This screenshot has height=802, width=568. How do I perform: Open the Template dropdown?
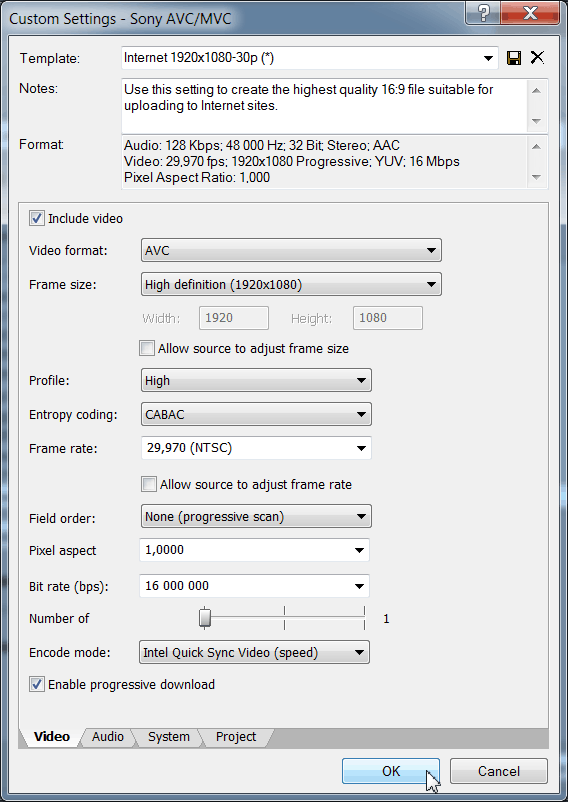[309, 58]
